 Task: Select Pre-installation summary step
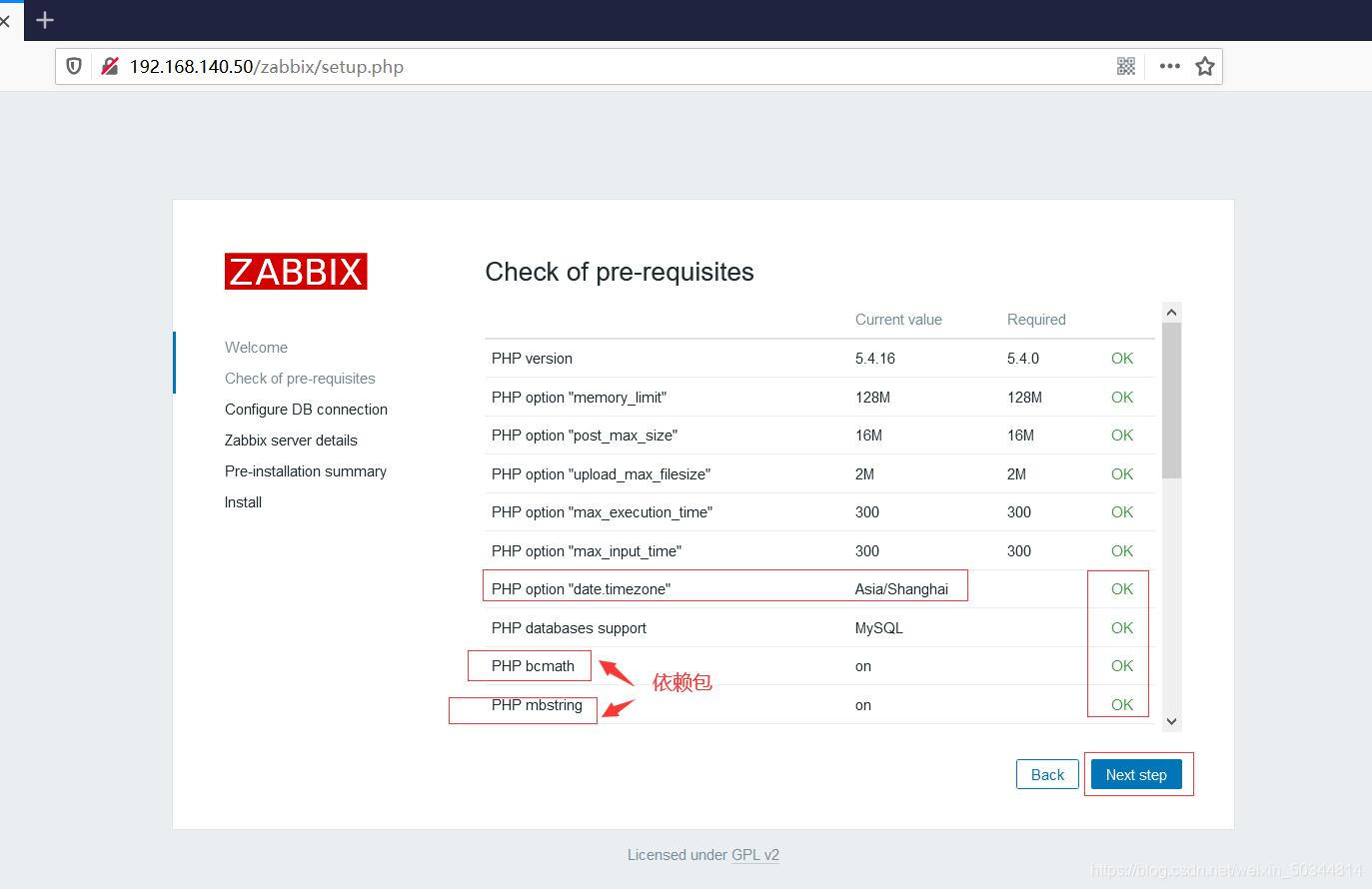(x=306, y=471)
